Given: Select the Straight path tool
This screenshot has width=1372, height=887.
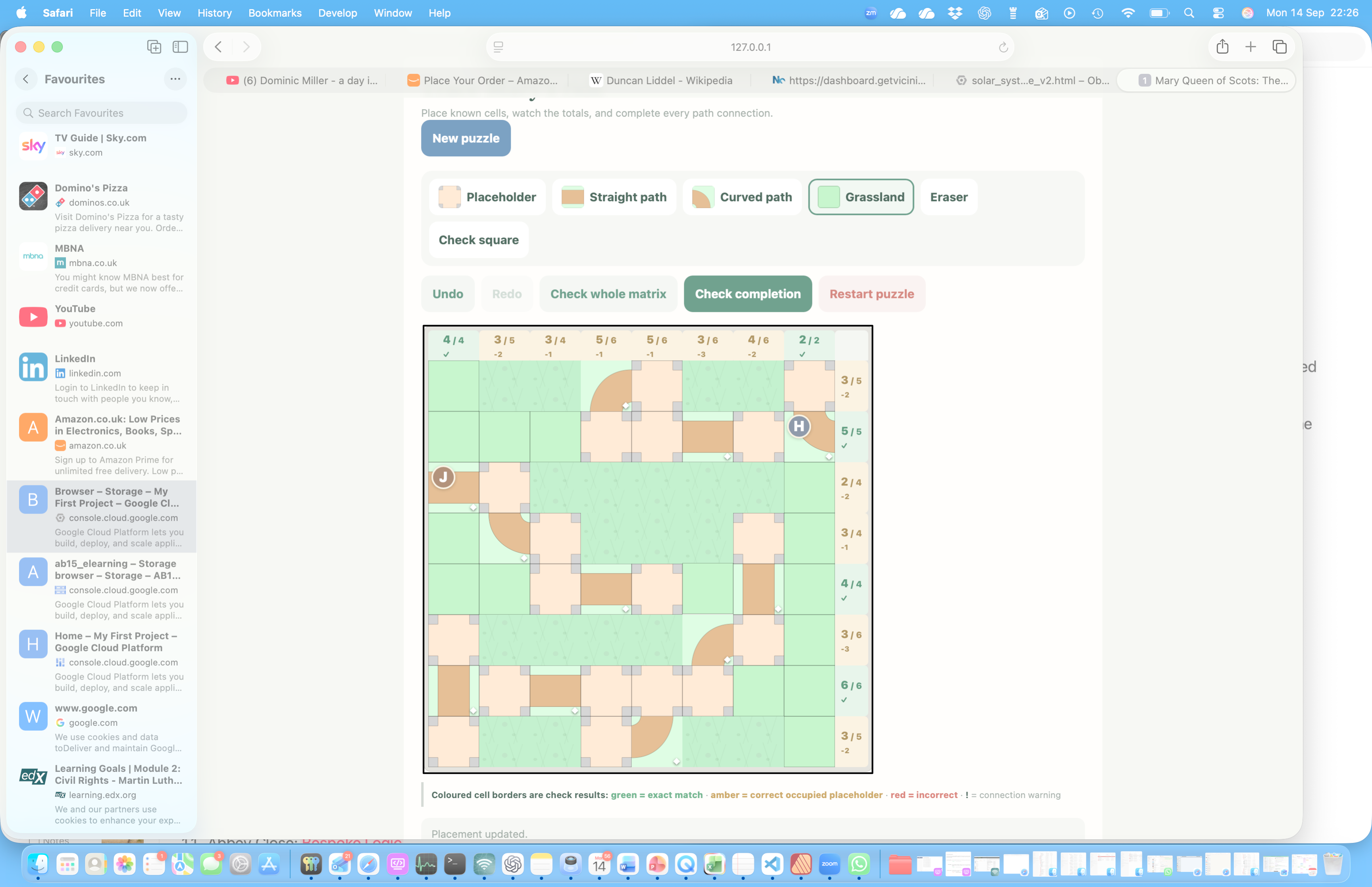Looking at the screenshot, I should [x=614, y=197].
